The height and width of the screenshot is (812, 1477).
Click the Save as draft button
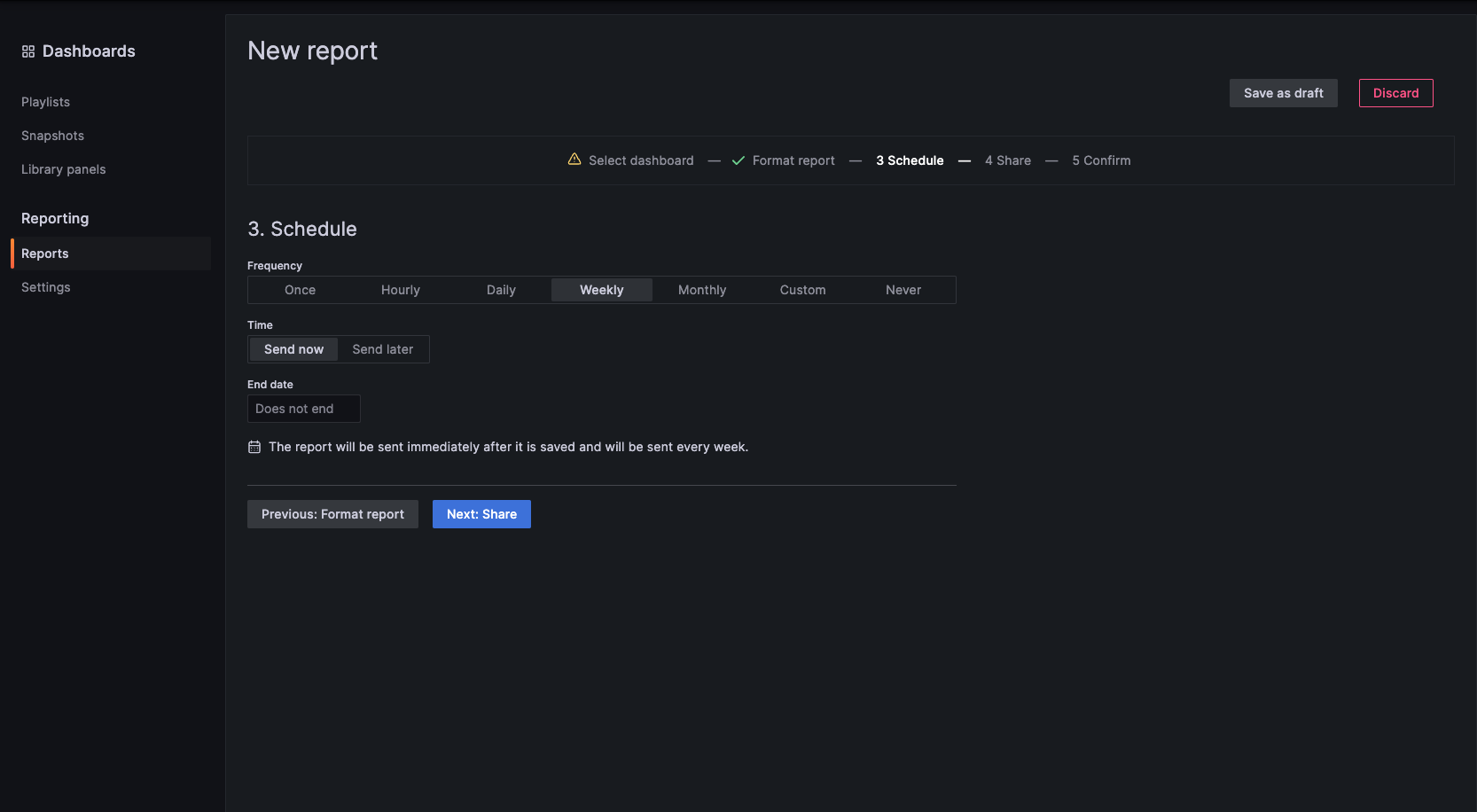click(1283, 93)
